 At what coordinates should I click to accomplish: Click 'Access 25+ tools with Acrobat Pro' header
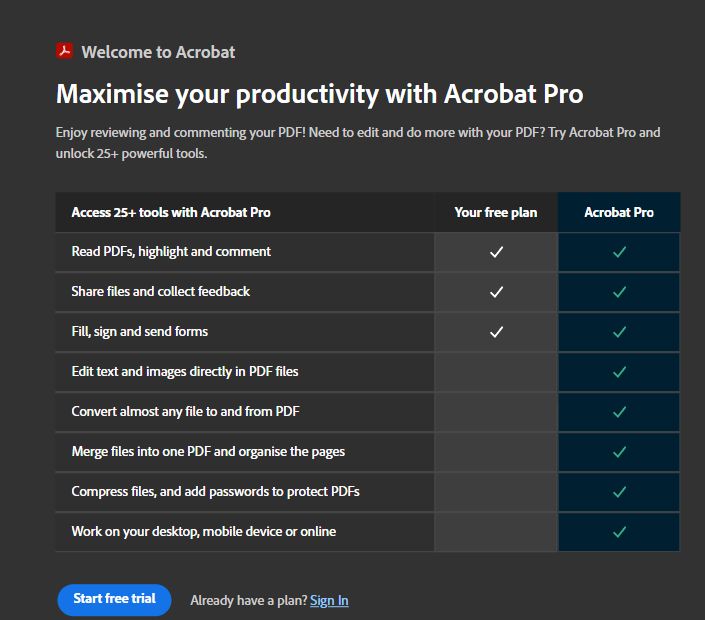(171, 212)
